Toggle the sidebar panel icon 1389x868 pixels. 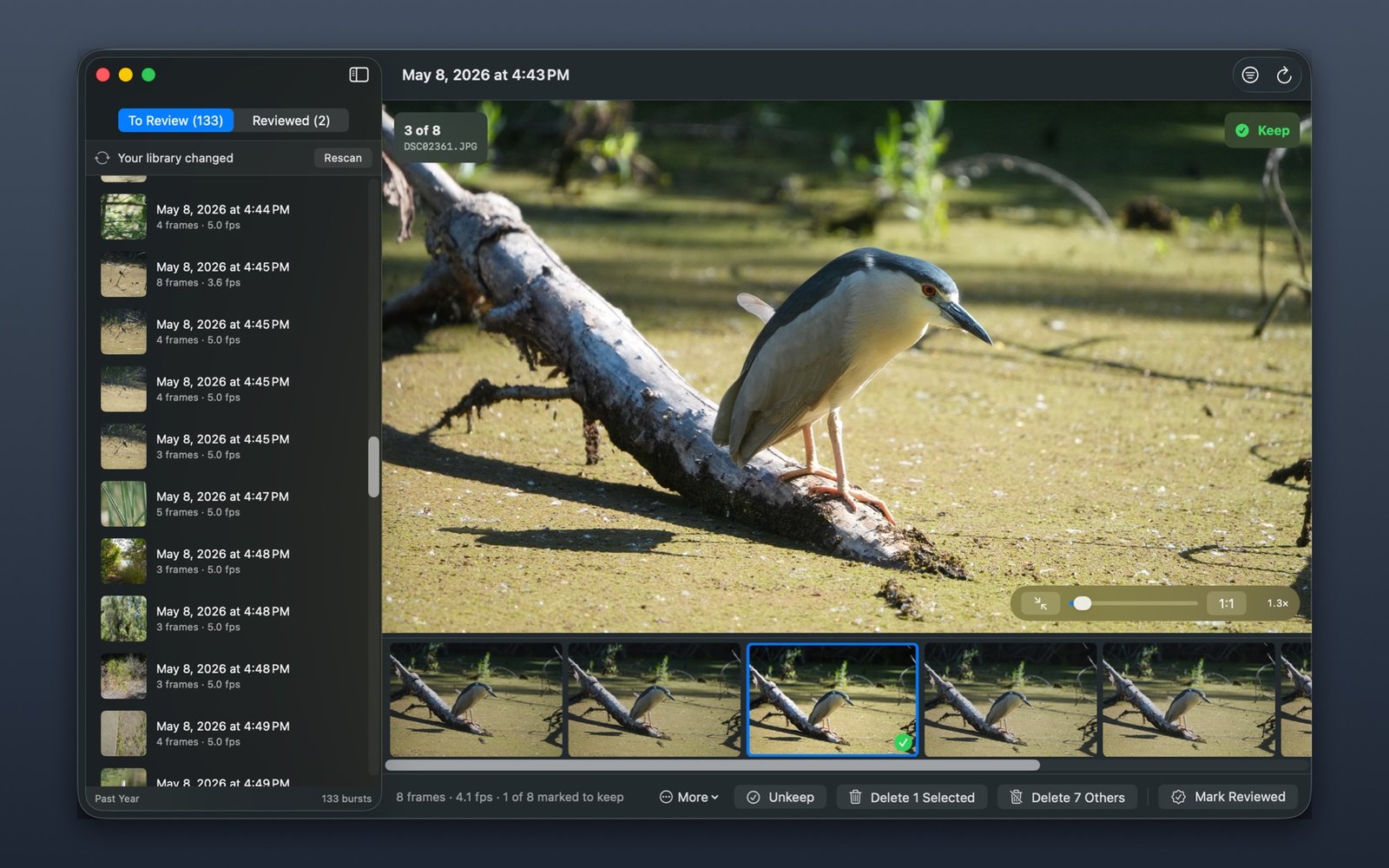coord(359,75)
